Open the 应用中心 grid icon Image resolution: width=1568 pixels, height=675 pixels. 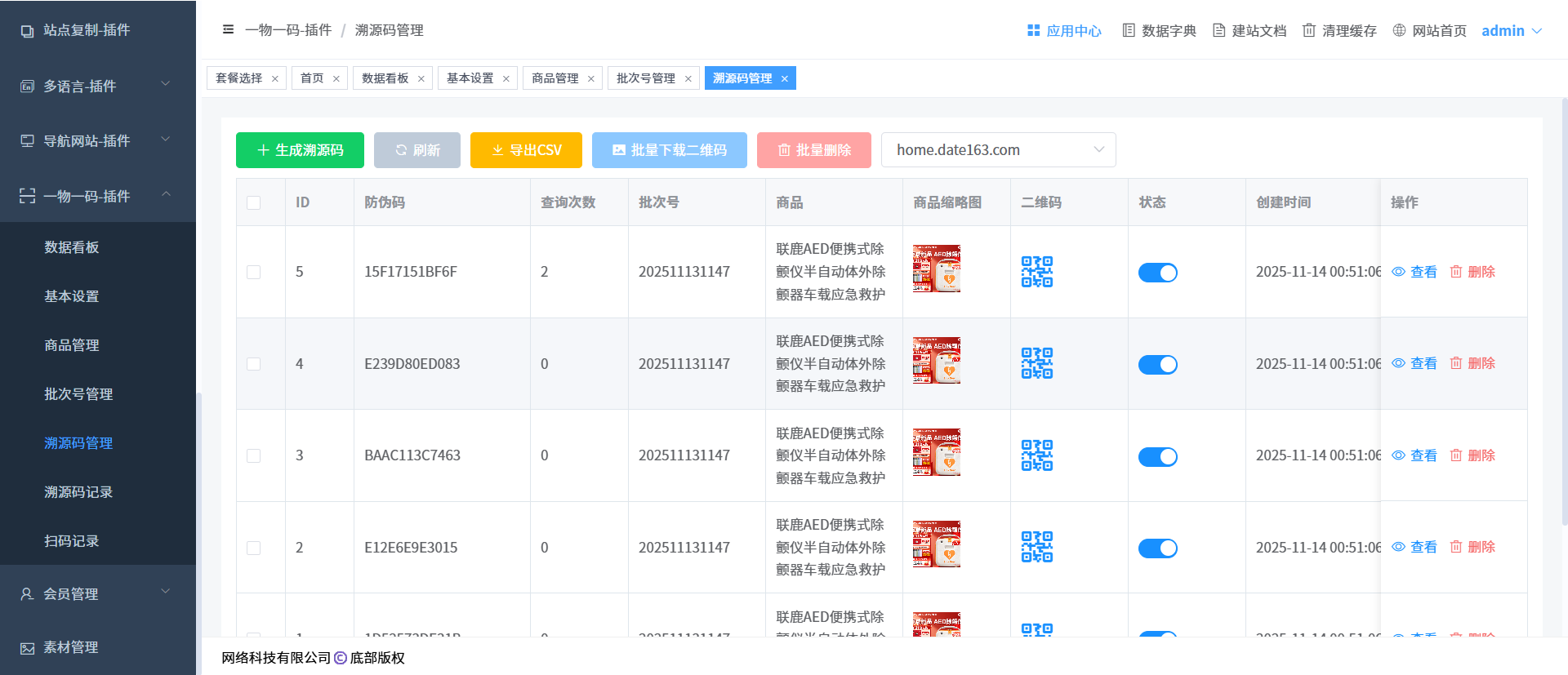click(1033, 30)
